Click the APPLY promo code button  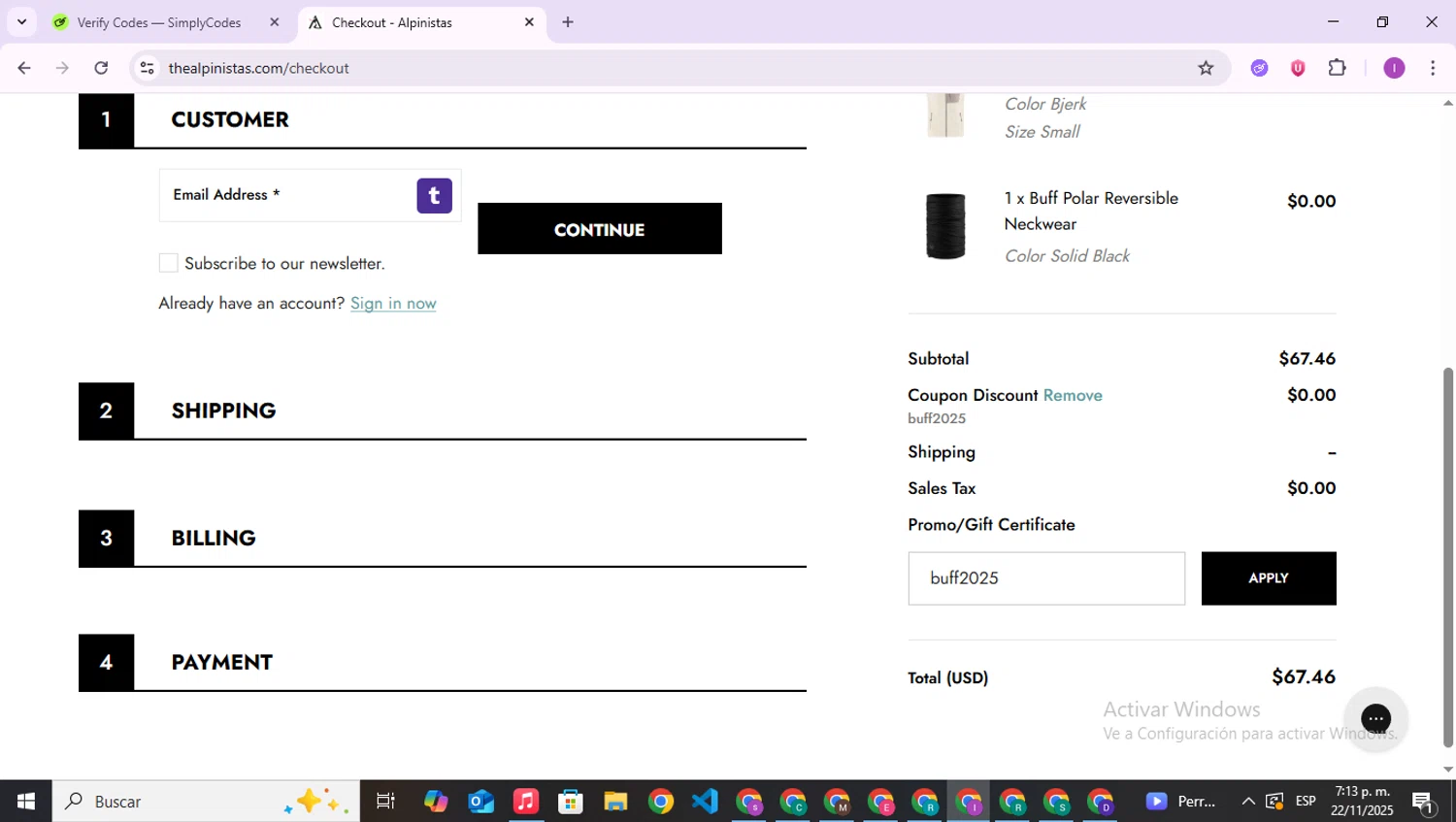point(1269,578)
